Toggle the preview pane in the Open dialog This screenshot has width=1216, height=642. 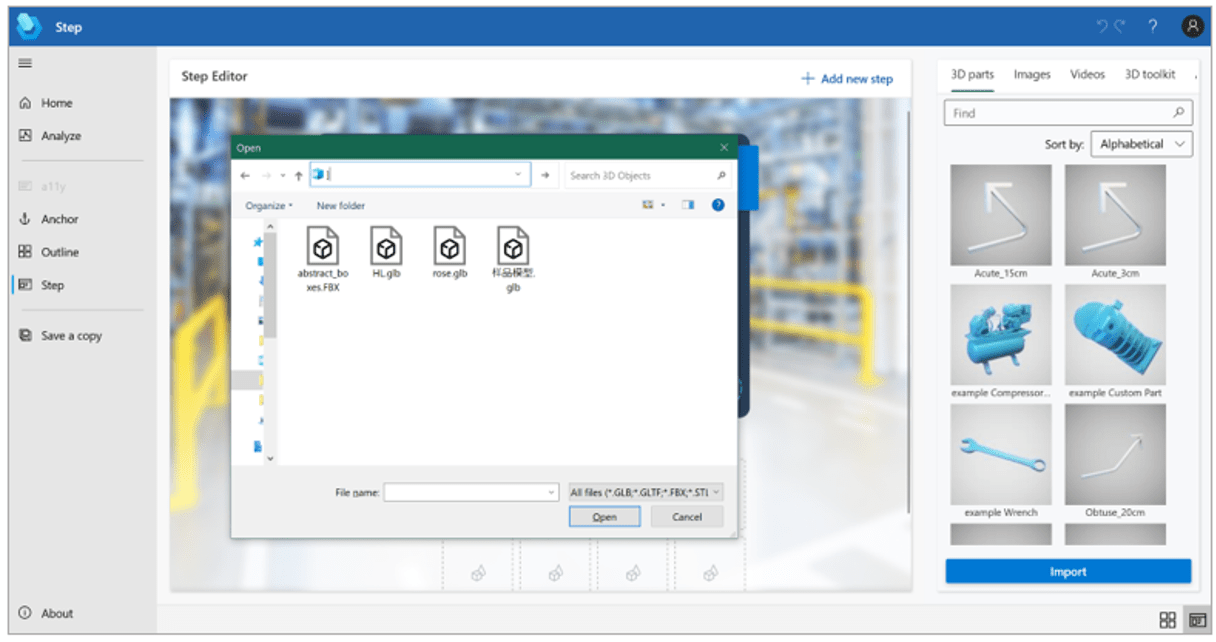[688, 205]
